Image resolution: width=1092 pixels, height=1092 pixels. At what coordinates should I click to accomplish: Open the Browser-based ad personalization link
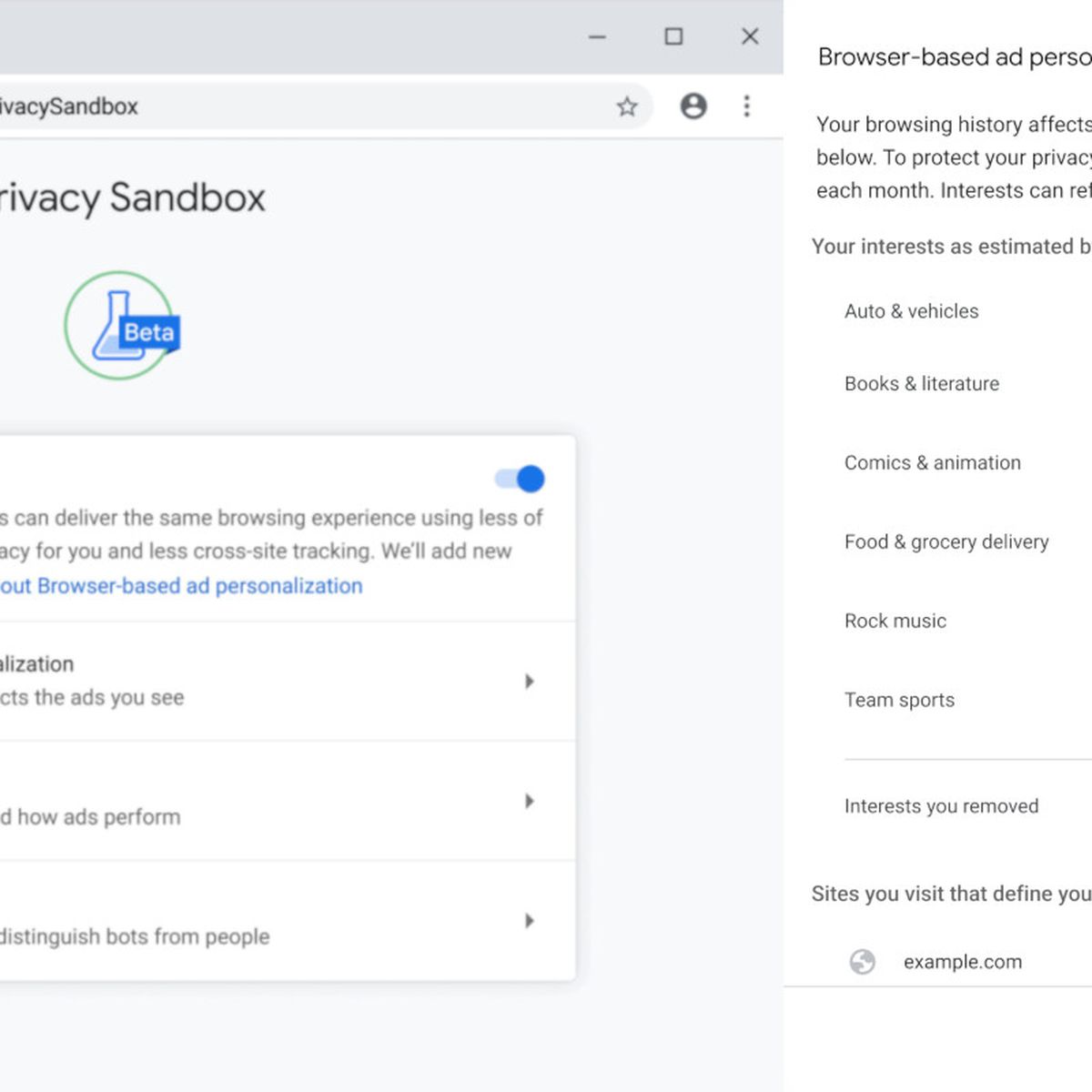coord(181,586)
